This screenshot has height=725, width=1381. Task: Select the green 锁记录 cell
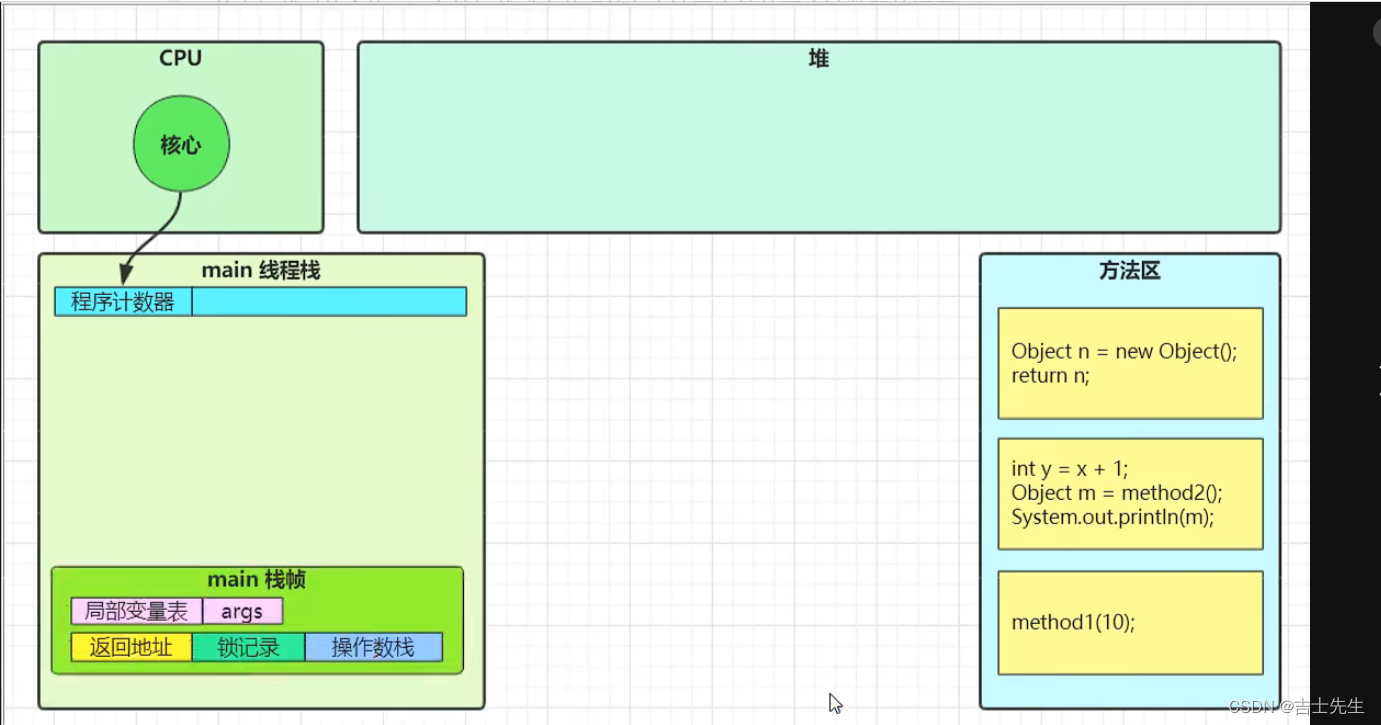tap(248, 647)
